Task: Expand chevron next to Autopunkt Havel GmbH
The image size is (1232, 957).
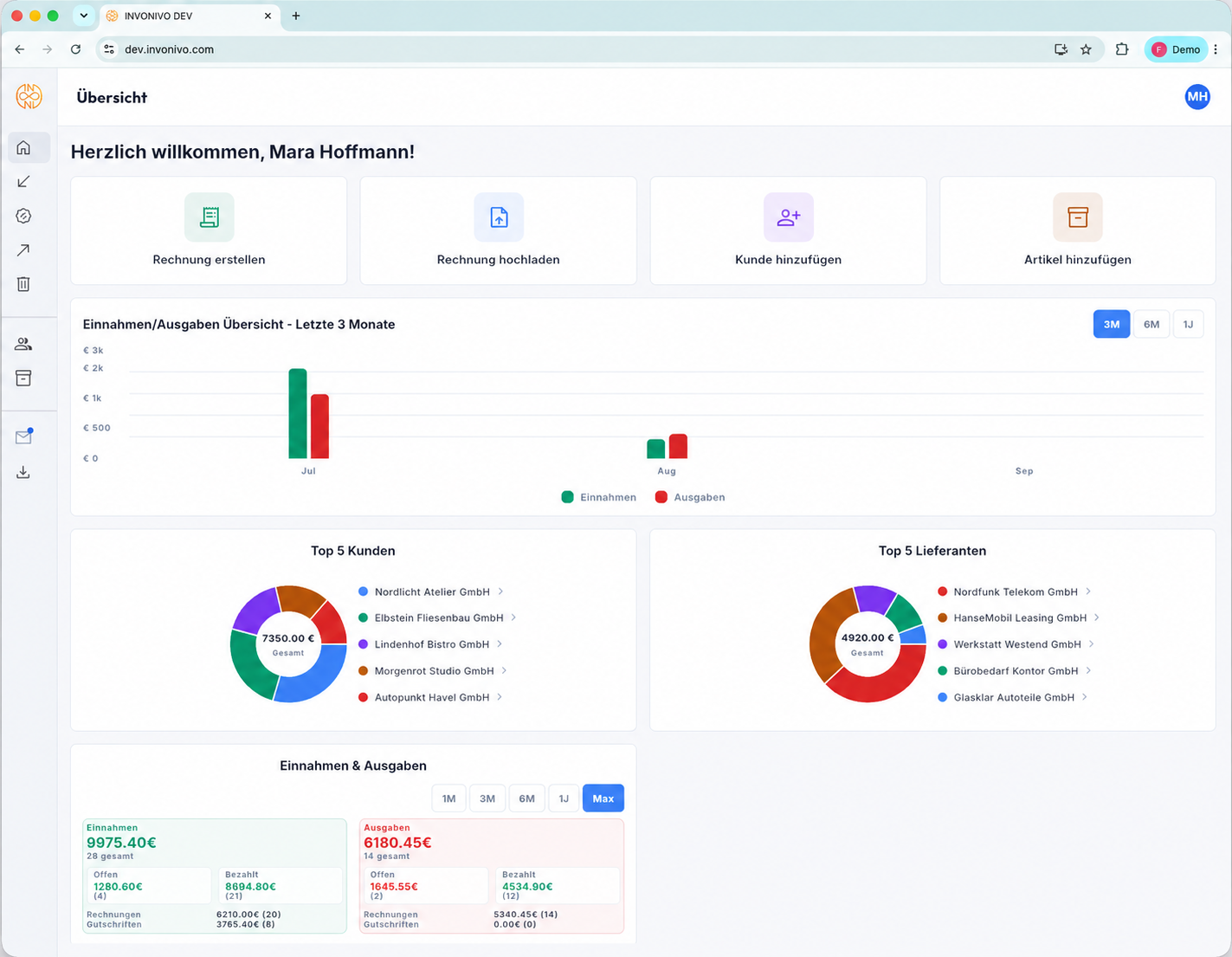Action: 500,697
